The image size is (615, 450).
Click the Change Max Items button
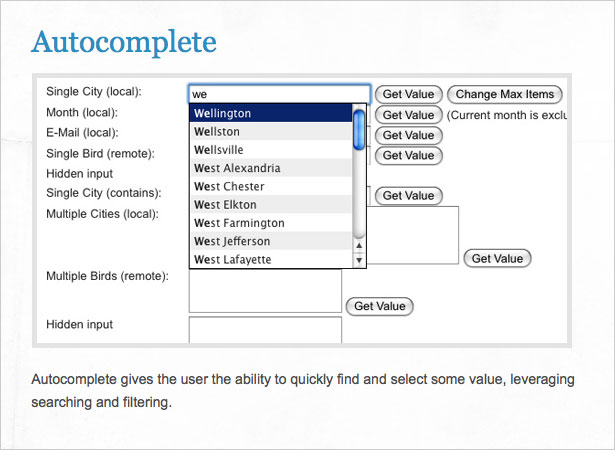tap(505, 94)
